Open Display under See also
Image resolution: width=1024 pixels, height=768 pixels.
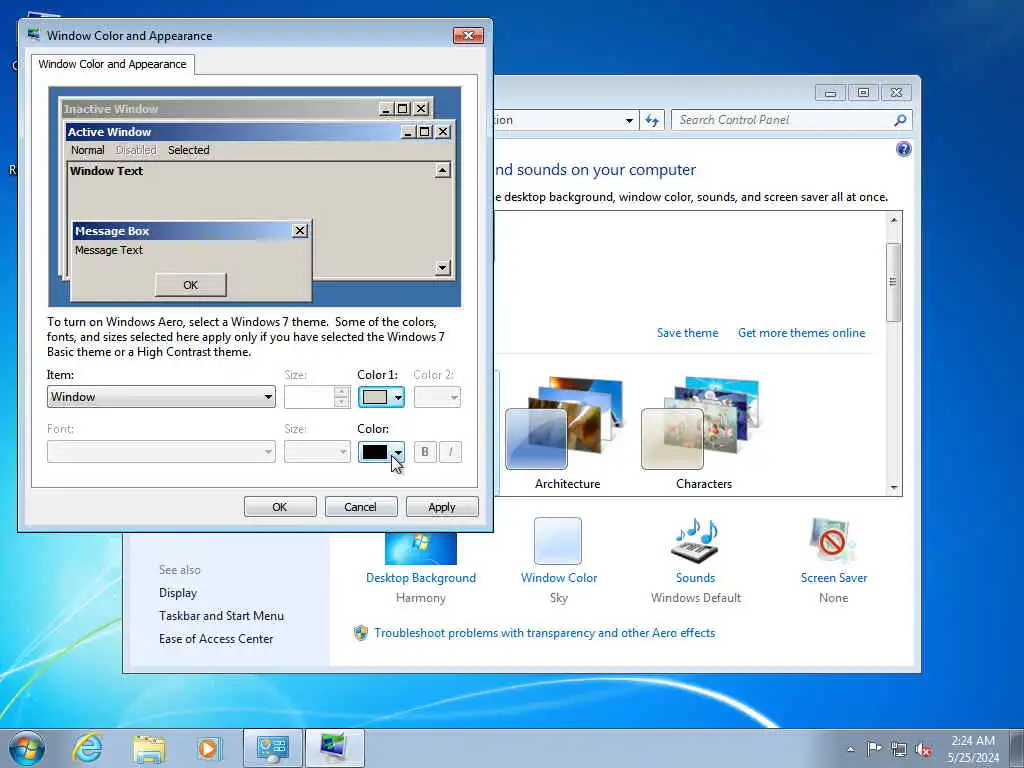point(178,593)
